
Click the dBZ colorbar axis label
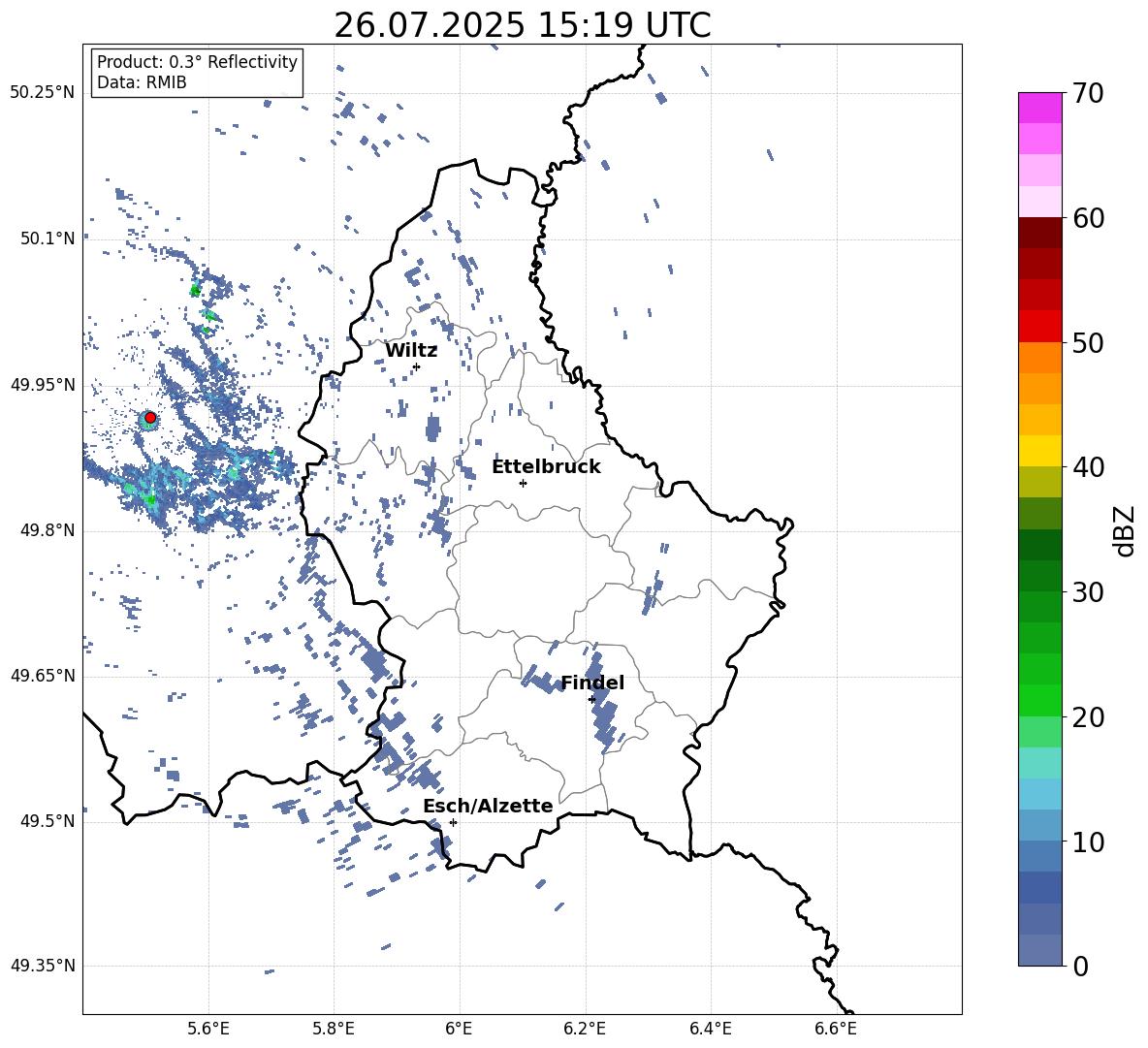pyautogui.click(x=1126, y=530)
